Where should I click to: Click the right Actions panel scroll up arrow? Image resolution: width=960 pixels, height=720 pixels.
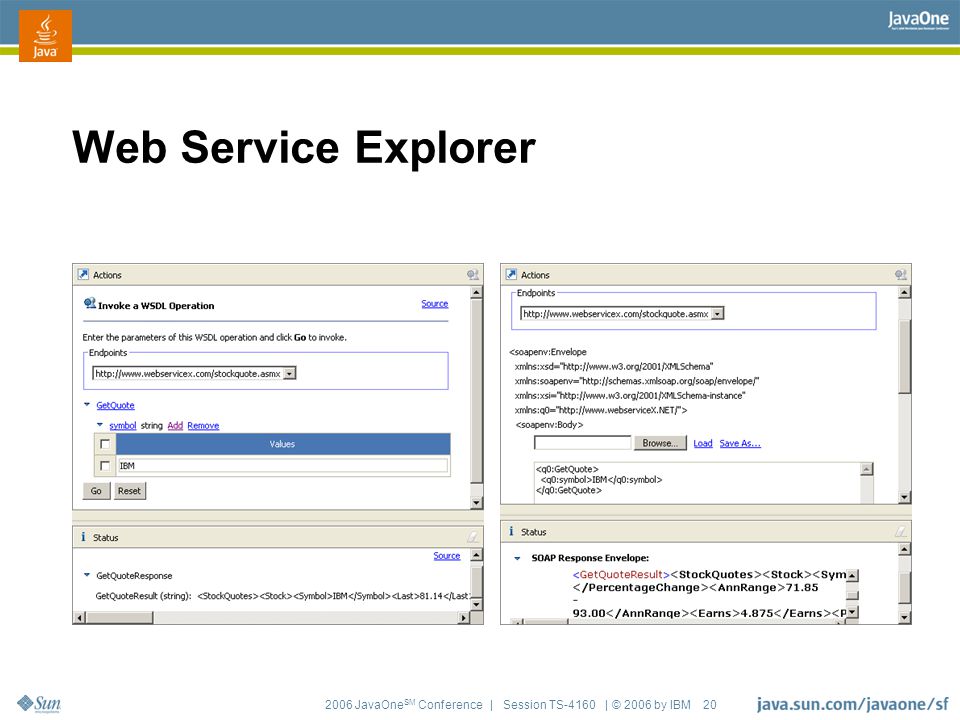tap(904, 293)
